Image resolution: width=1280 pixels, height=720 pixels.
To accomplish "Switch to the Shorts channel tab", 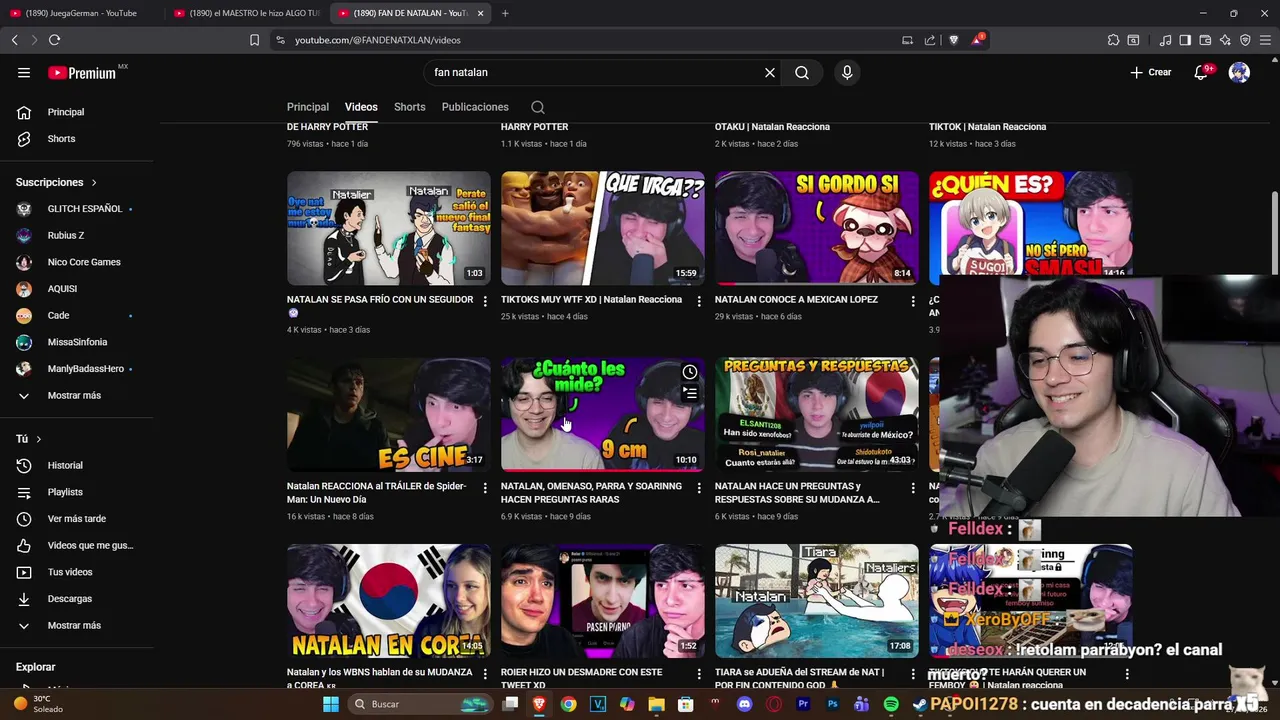I will click(409, 107).
